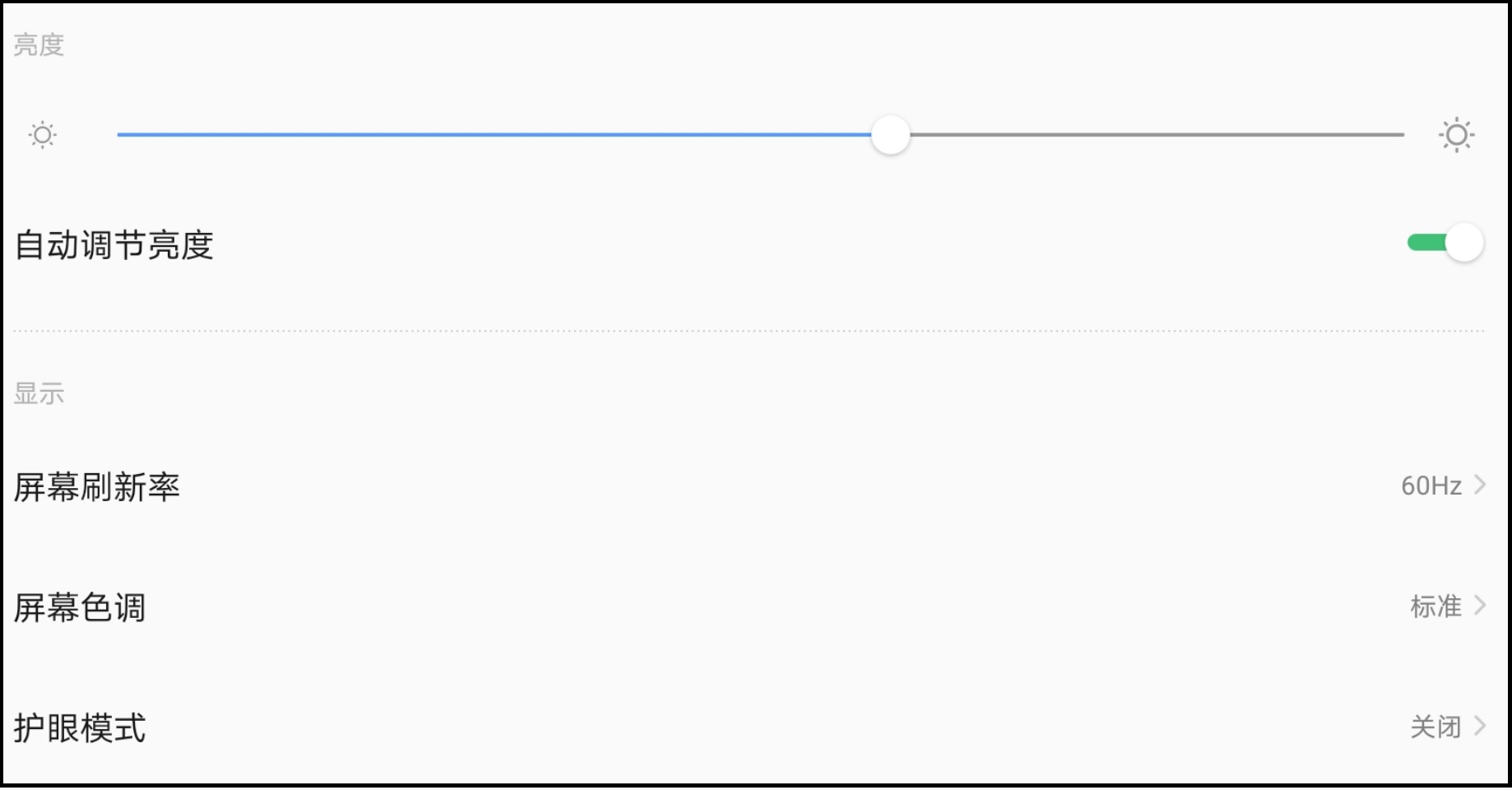Expand the chevron next to 关闭

[1480, 726]
